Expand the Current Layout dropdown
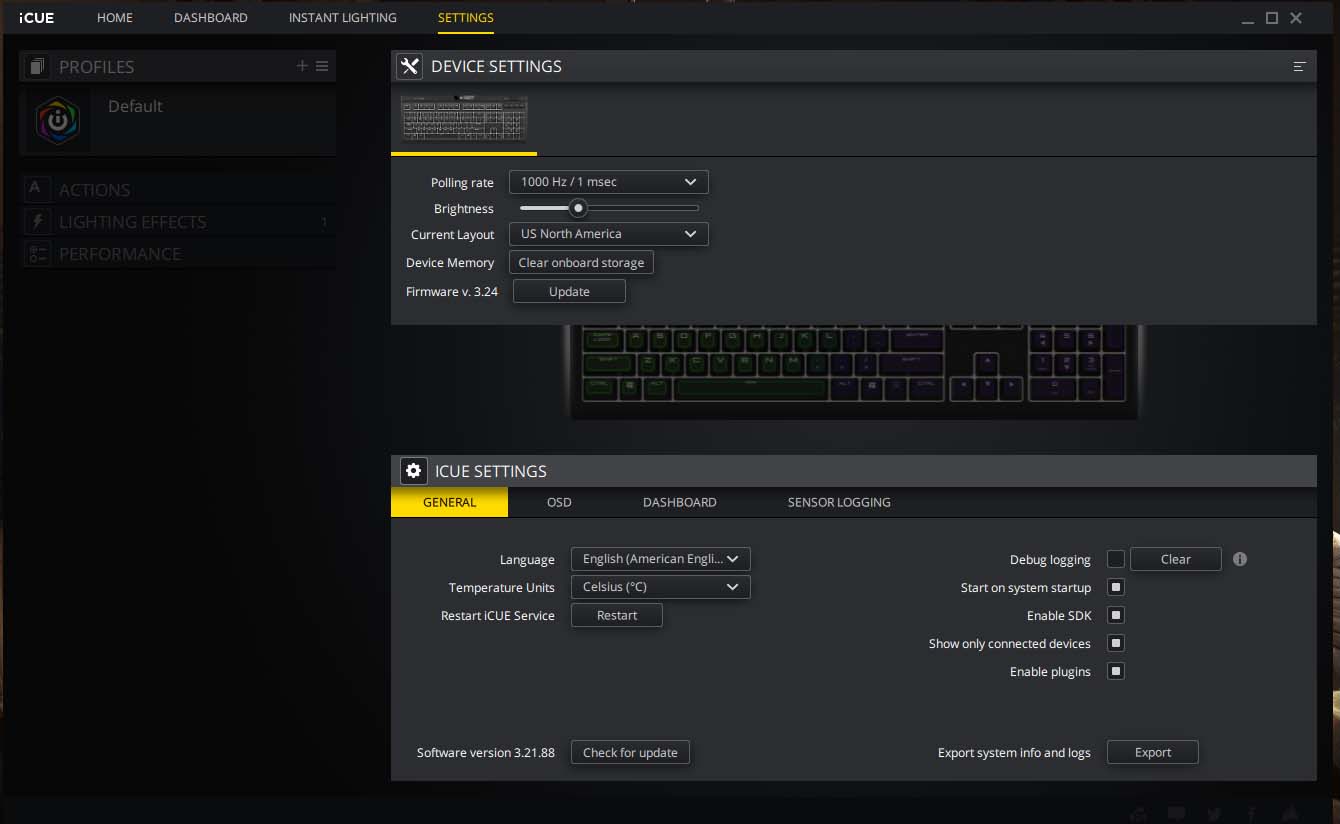 coord(608,234)
